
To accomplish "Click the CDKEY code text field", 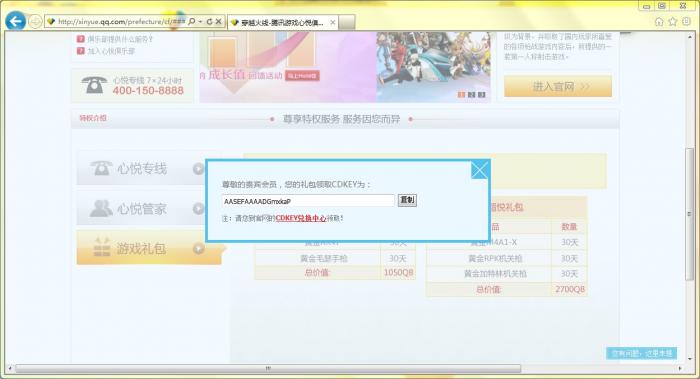I will coord(308,201).
